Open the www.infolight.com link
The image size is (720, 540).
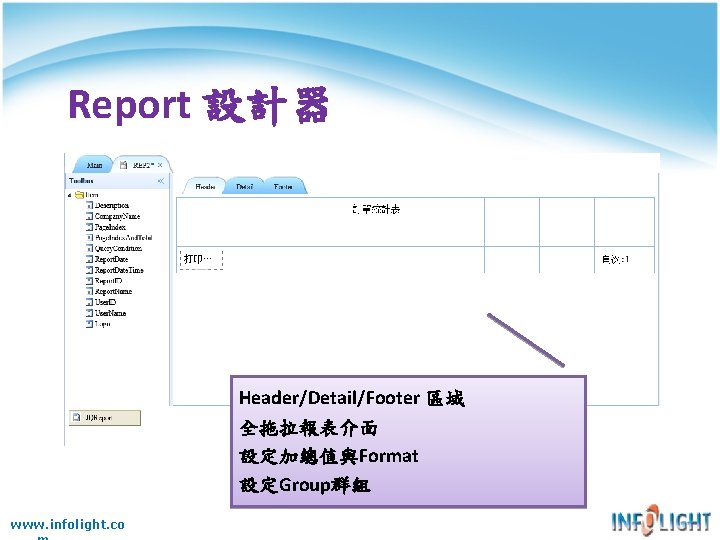click(67, 528)
